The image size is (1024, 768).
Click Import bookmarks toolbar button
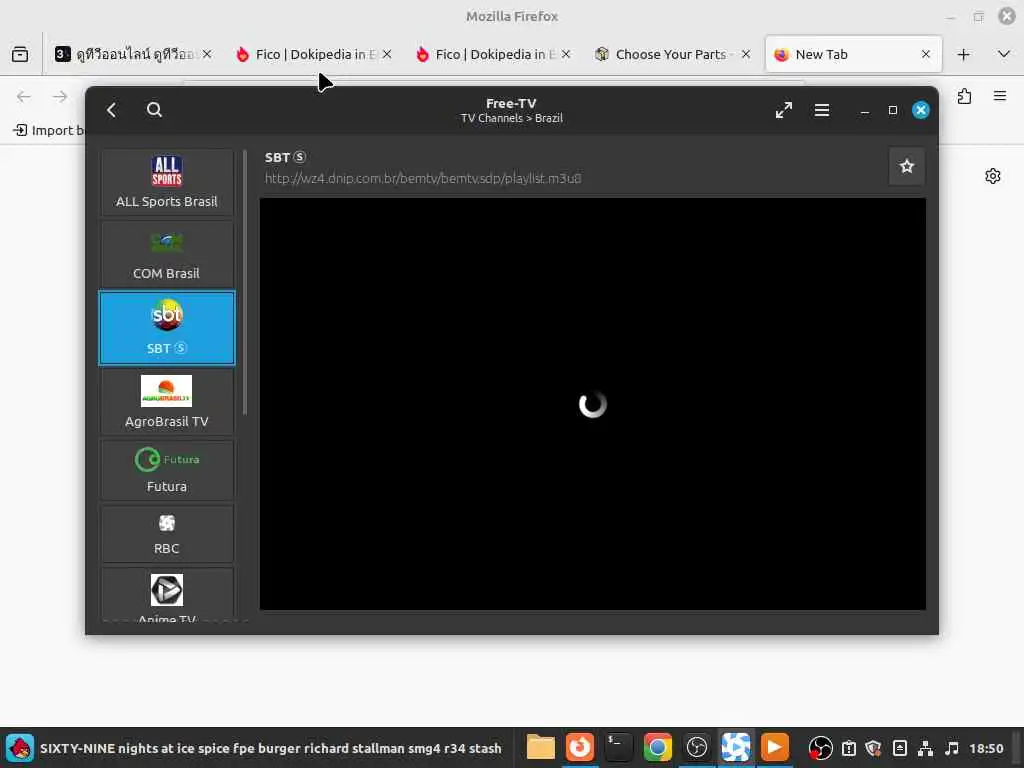(x=48, y=130)
